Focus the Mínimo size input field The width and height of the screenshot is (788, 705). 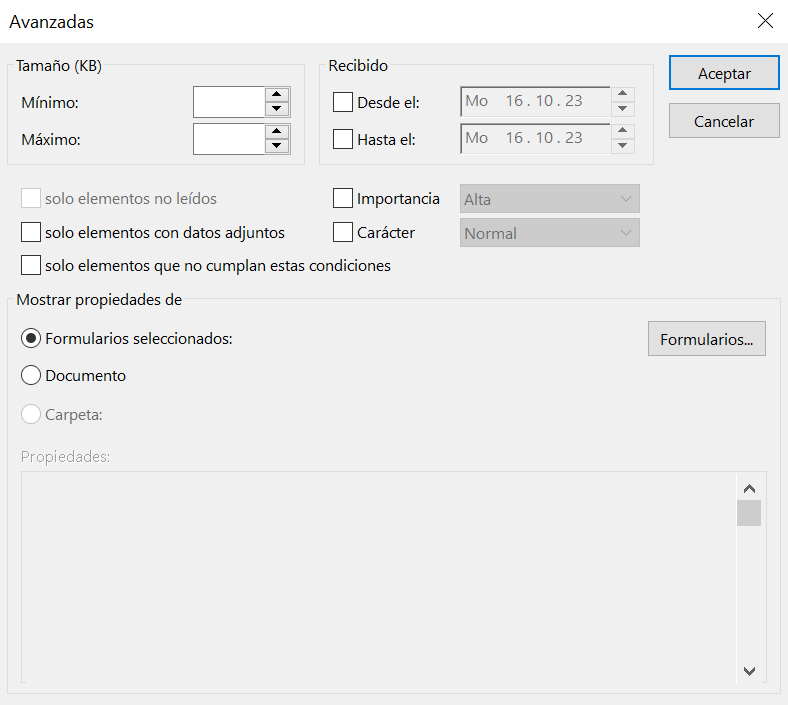coord(229,102)
